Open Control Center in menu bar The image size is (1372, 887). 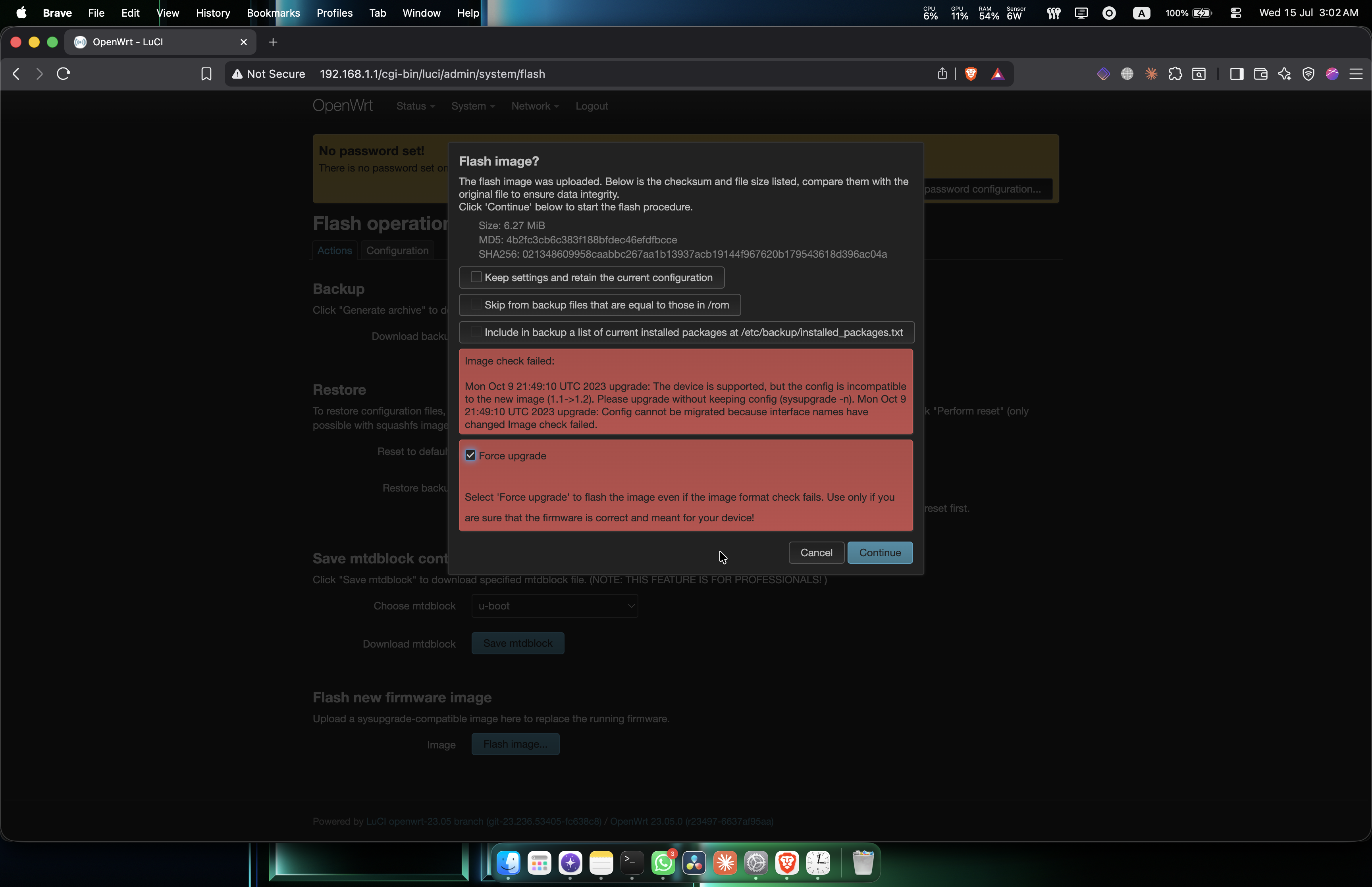pos(1235,13)
